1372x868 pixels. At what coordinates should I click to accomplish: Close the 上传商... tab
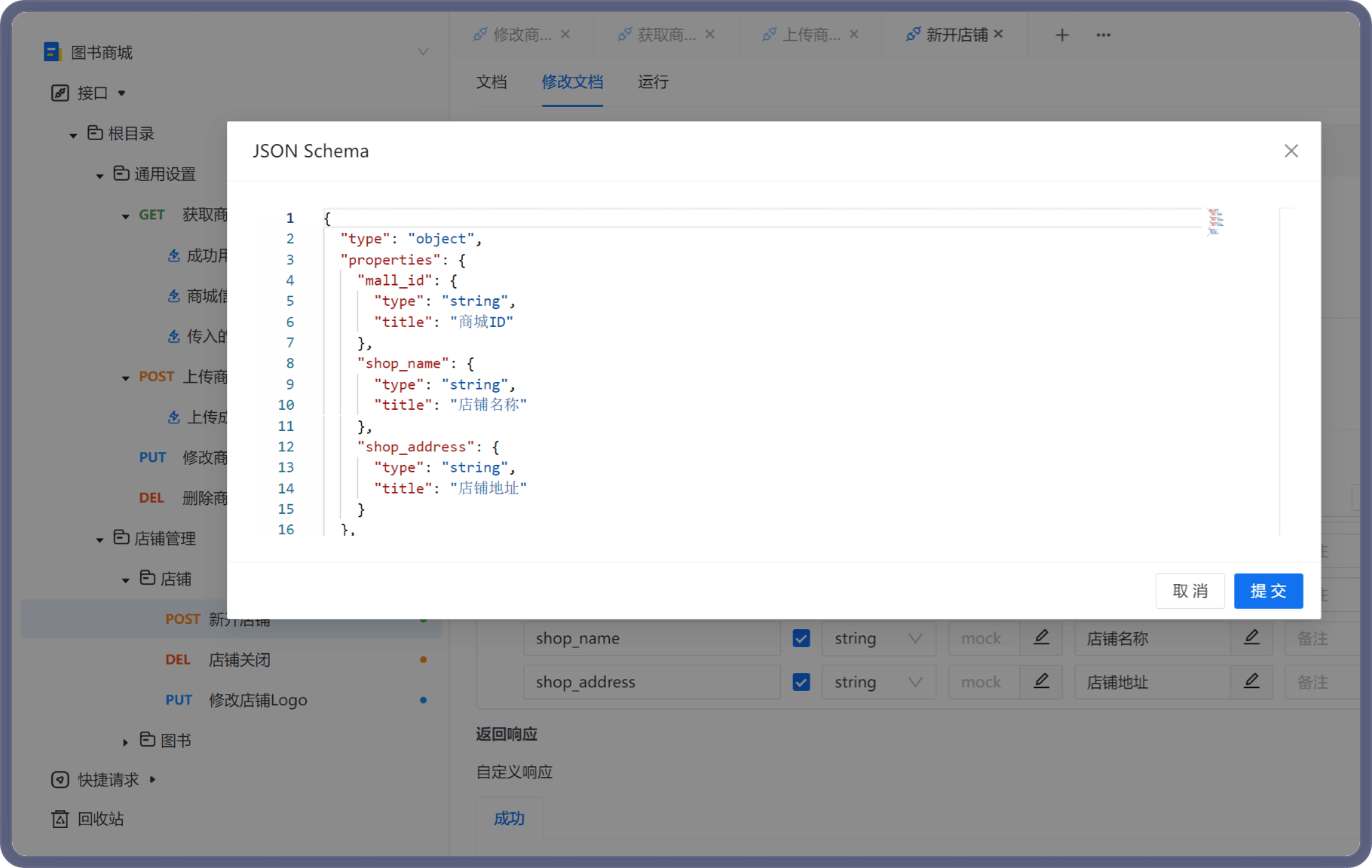pos(854,34)
